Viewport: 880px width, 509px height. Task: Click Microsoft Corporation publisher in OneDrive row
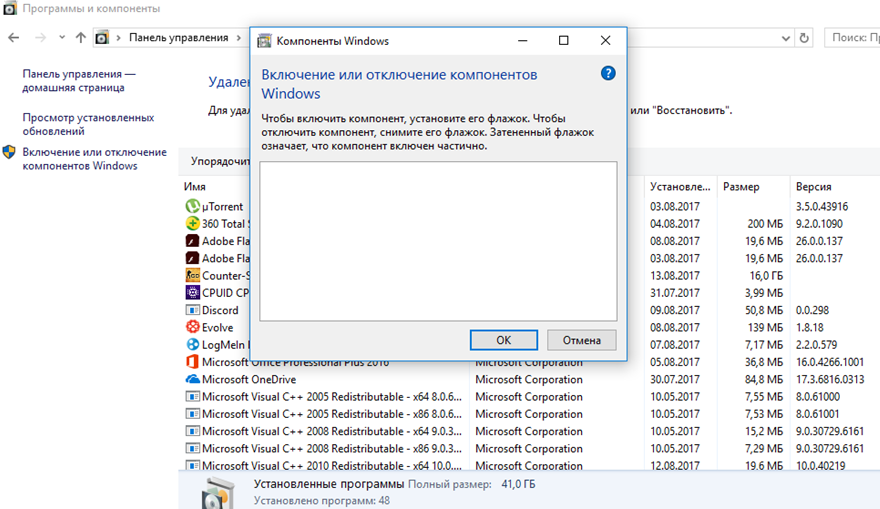coord(529,379)
